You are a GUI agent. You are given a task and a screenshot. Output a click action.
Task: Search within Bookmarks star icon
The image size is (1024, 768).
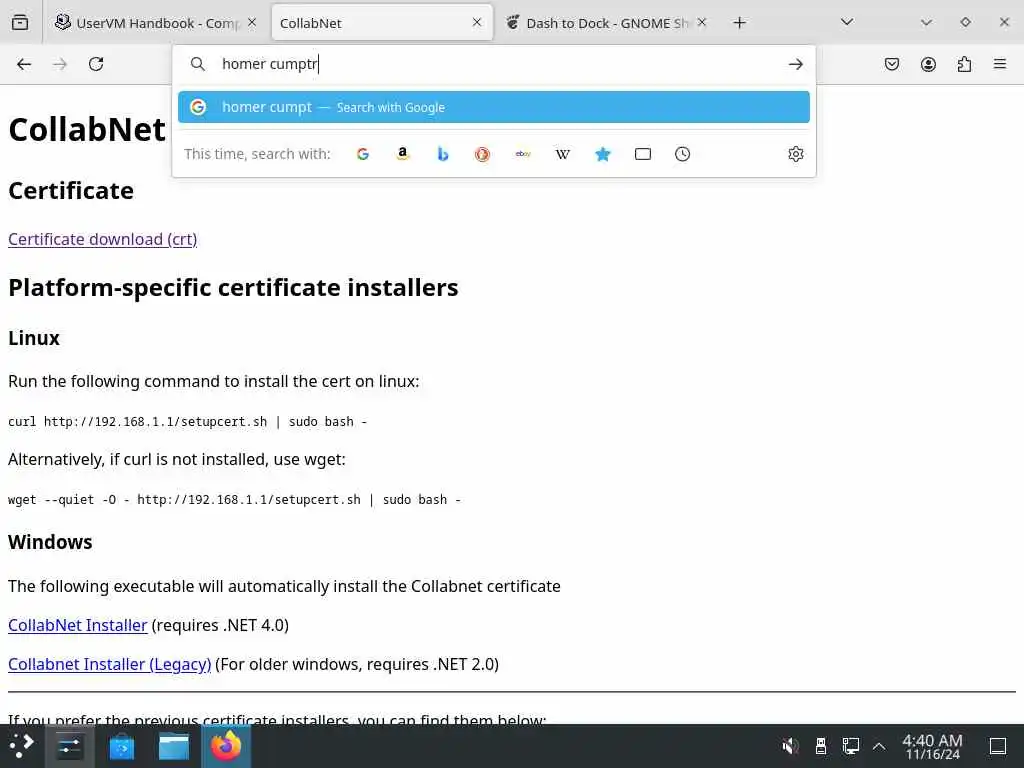[x=603, y=154]
